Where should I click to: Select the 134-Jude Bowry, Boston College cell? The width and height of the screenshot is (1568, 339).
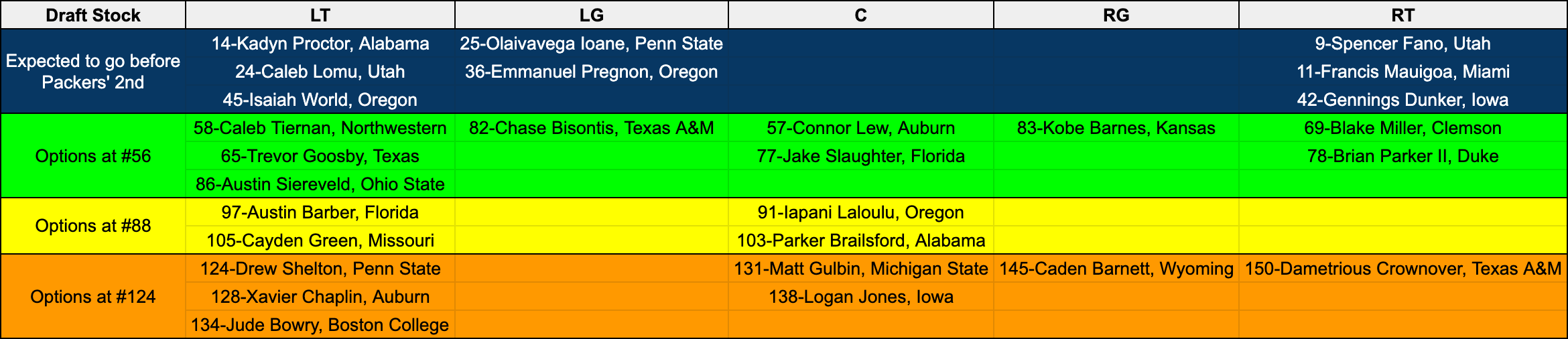pos(320,325)
